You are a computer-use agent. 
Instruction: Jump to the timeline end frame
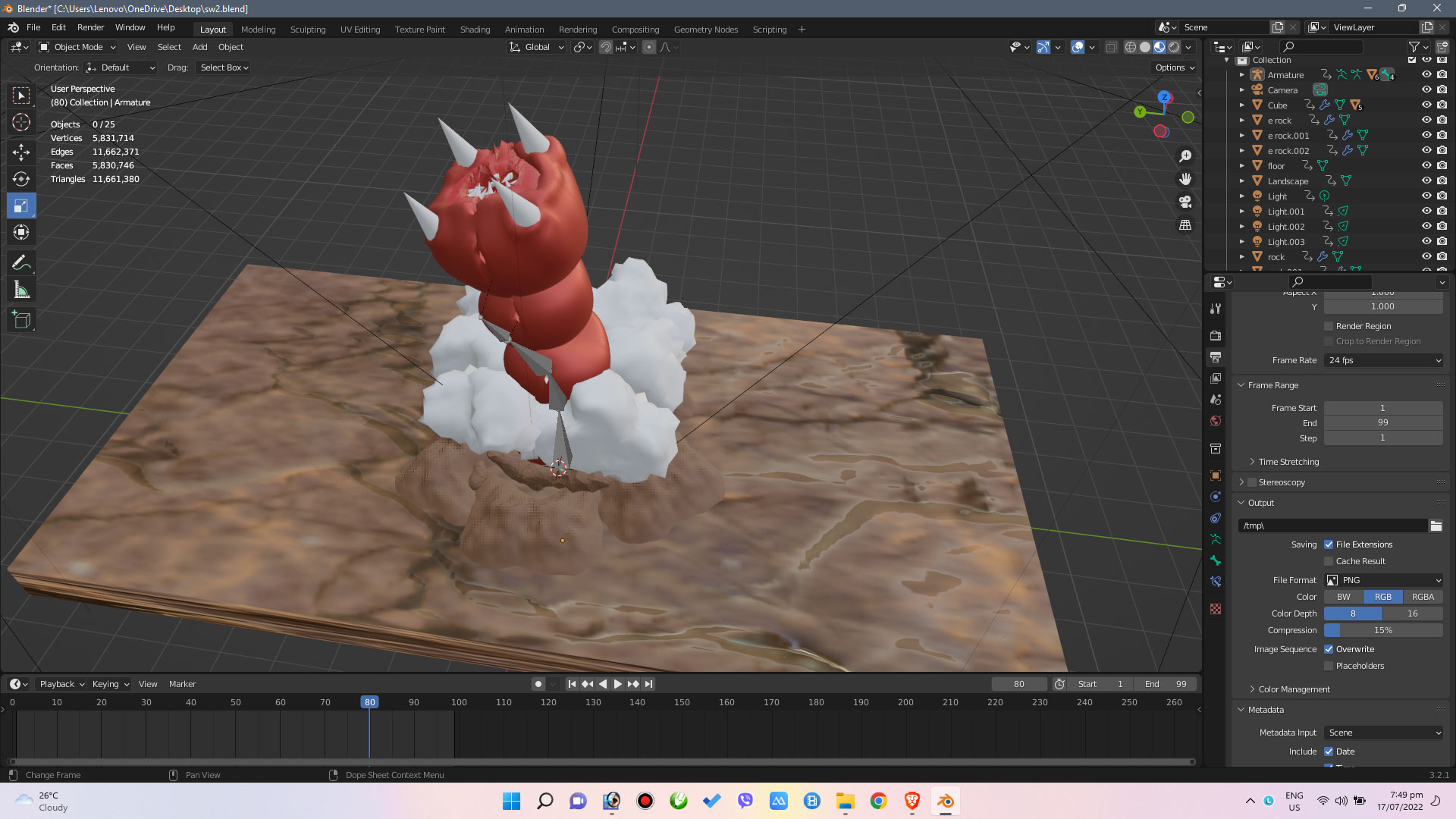(x=648, y=684)
